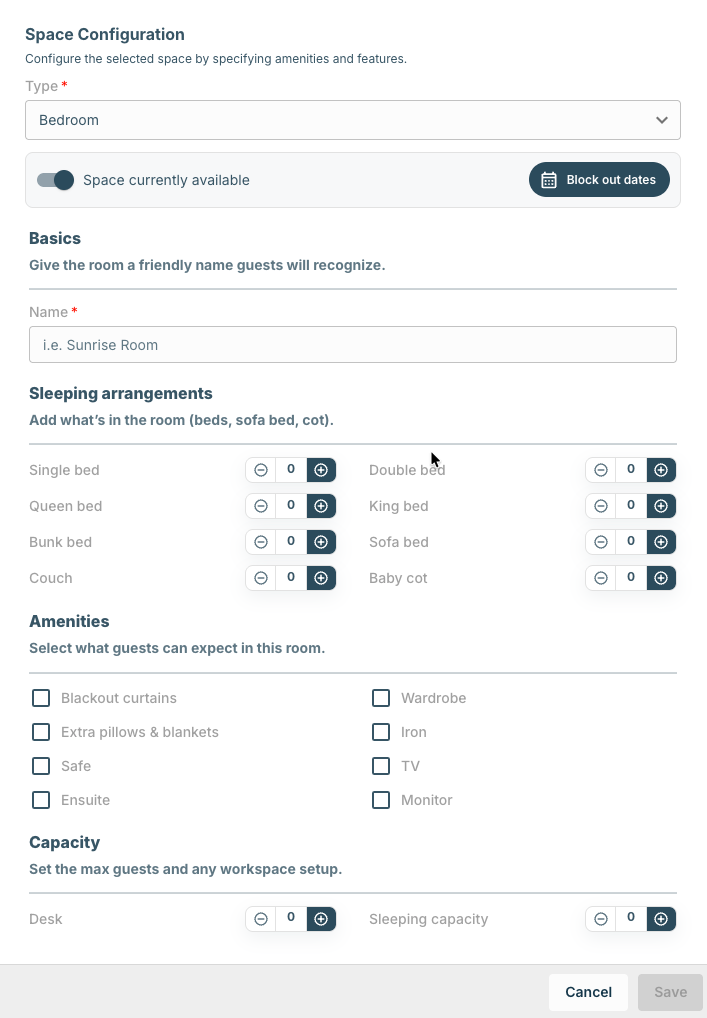Image resolution: width=707 pixels, height=1018 pixels.
Task: Check the Blackout curtains checkbox
Action: click(x=41, y=698)
